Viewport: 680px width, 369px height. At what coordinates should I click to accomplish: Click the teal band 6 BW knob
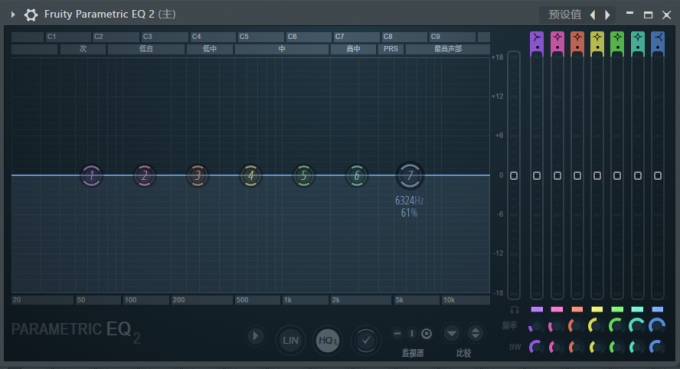tap(637, 347)
